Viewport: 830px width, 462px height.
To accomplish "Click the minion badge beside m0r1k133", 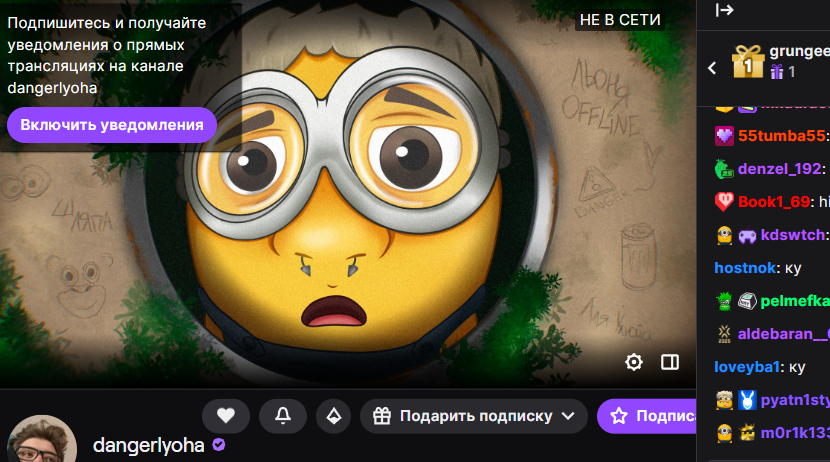I will 724,433.
